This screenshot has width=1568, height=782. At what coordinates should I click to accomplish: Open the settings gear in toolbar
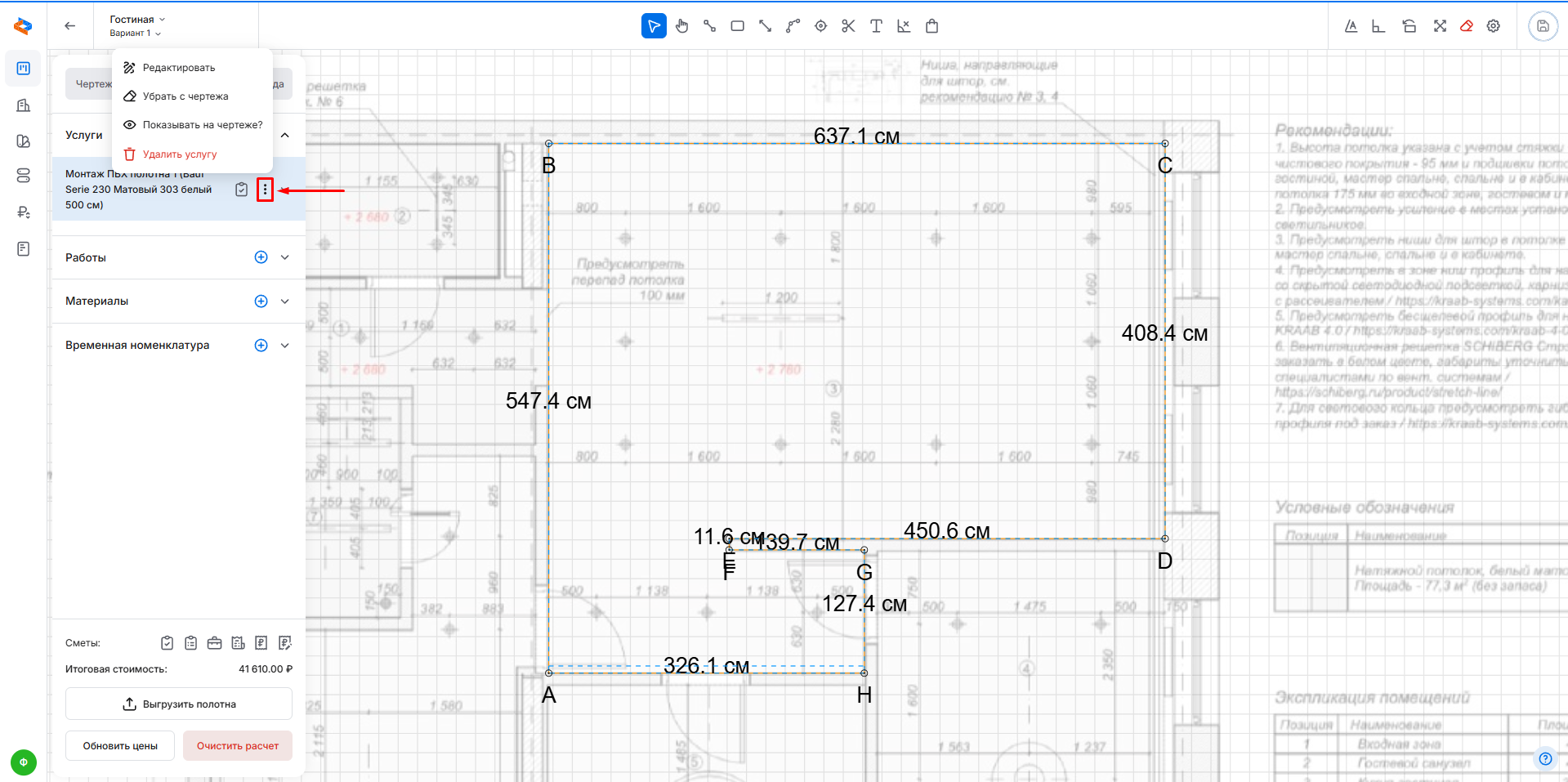pos(1494,26)
